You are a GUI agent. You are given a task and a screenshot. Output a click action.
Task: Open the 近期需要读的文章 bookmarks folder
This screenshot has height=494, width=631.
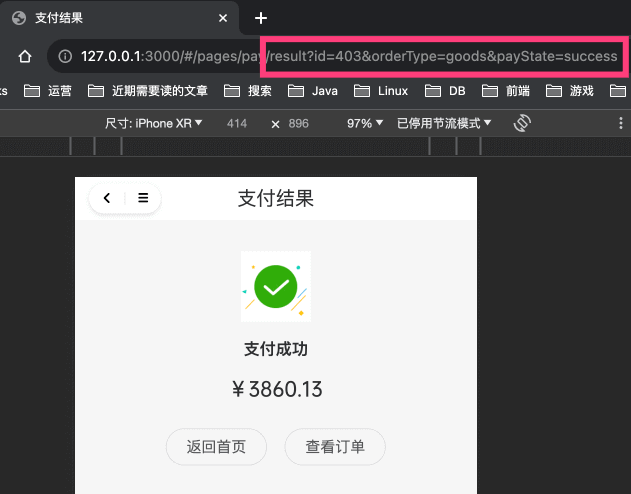[x=147, y=91]
